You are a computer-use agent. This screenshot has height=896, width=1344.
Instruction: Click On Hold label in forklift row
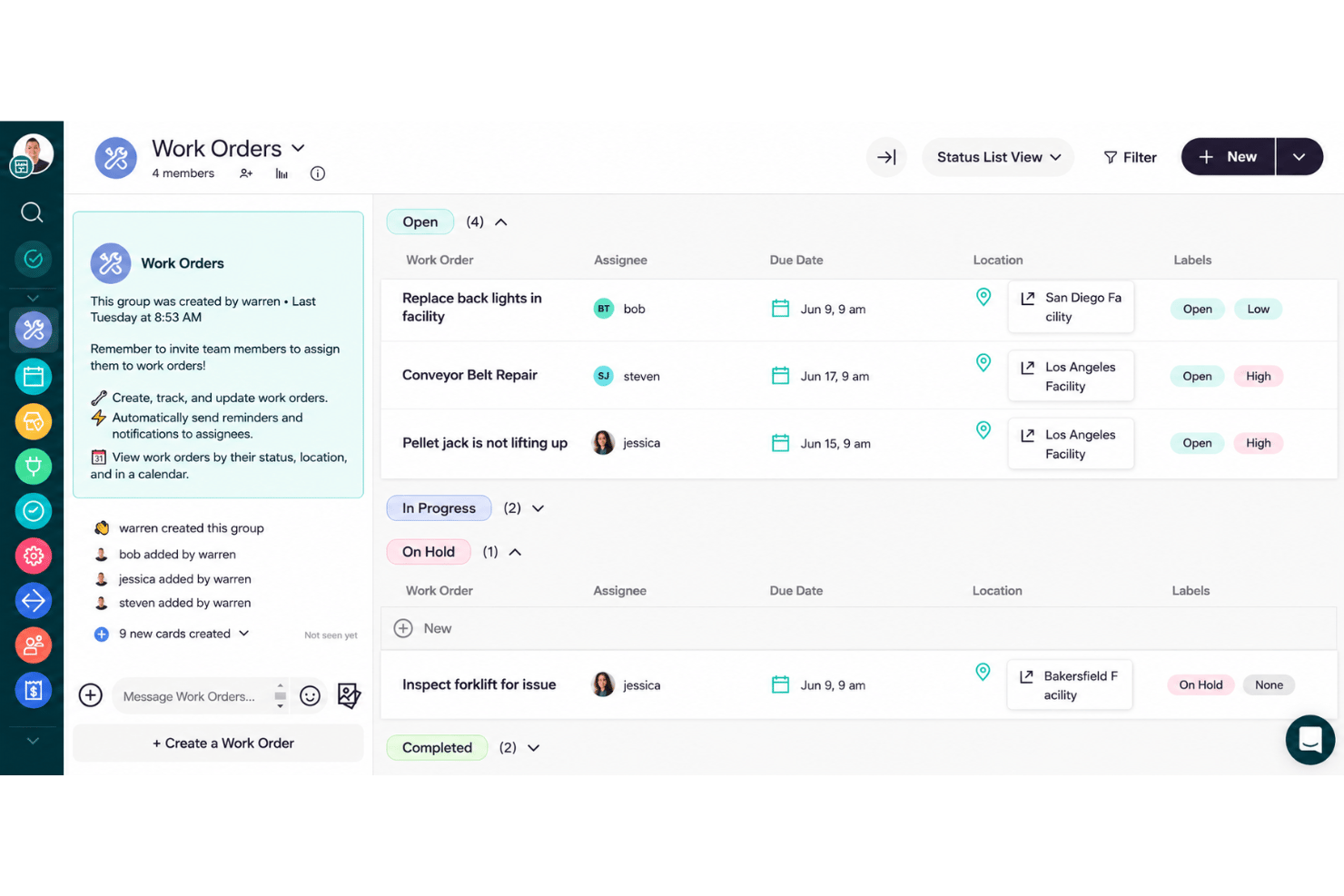1201,684
